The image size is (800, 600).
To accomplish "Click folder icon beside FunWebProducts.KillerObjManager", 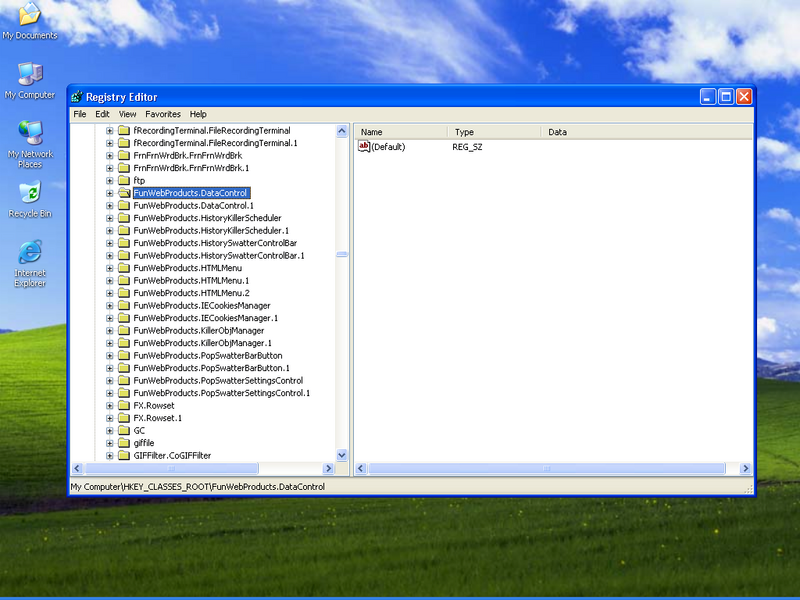I will pyautogui.click(x=124, y=330).
